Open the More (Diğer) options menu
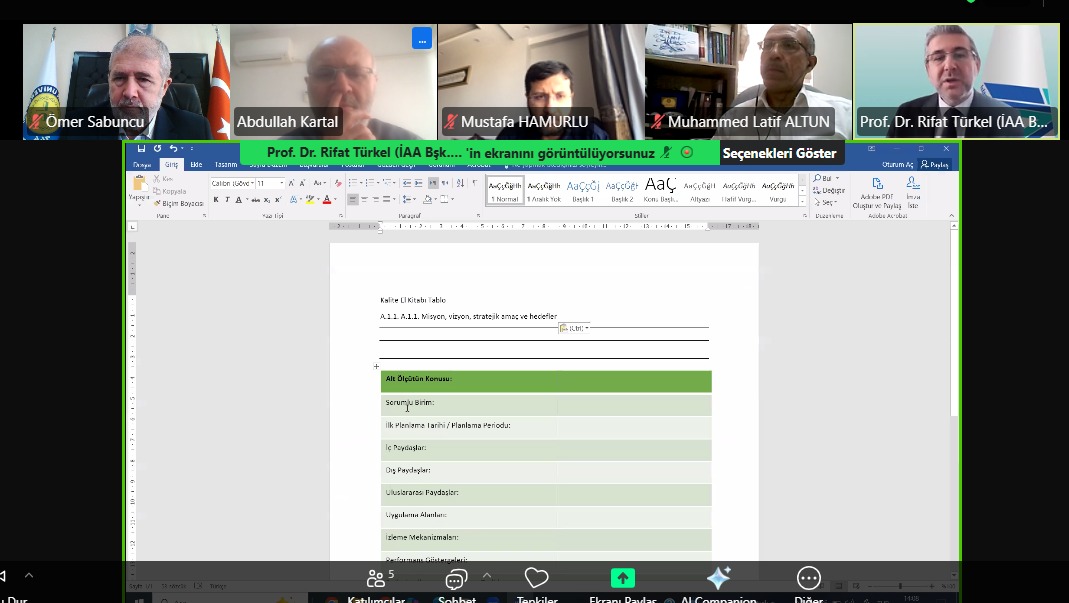 (808, 580)
